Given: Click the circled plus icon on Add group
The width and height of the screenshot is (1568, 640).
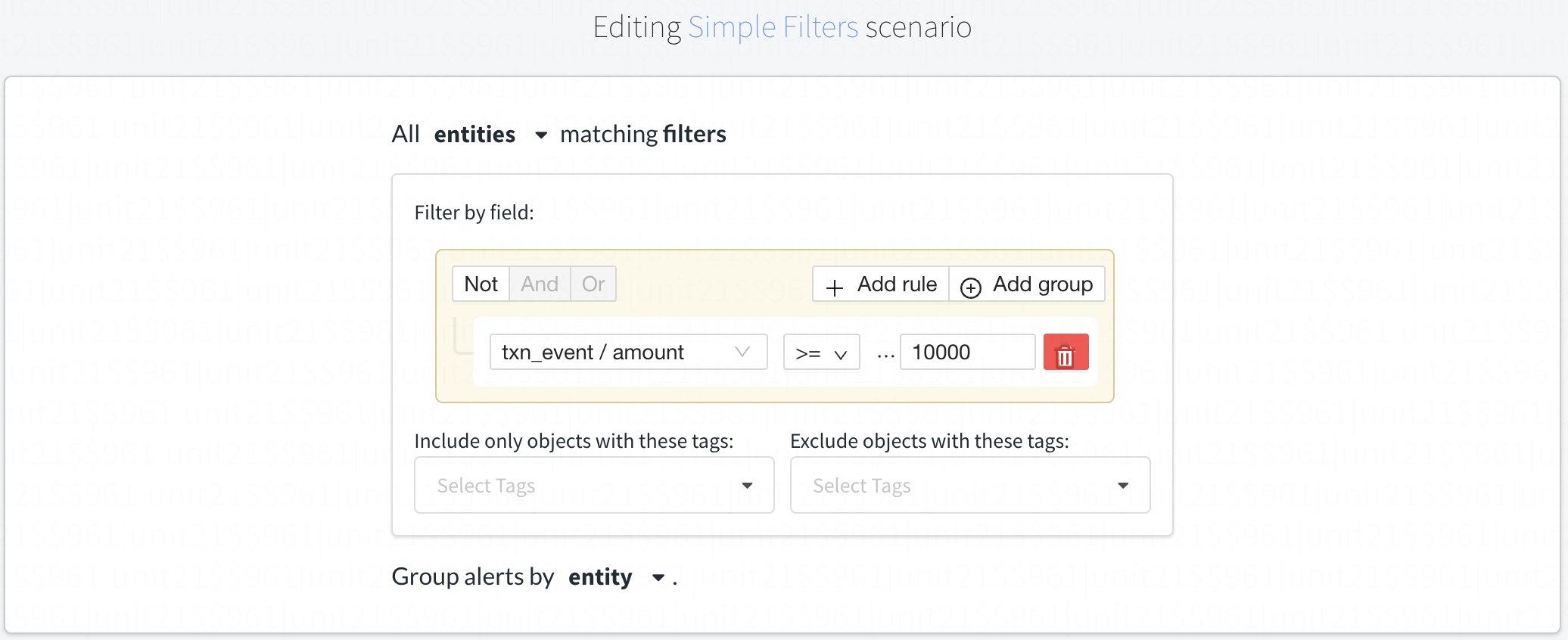Looking at the screenshot, I should (x=970, y=287).
